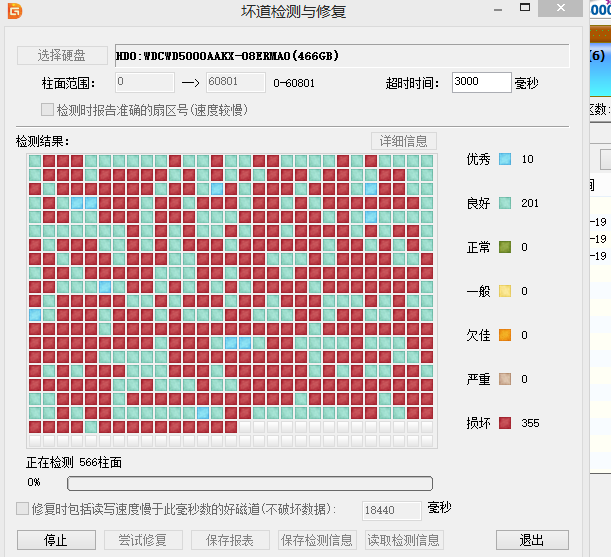Click the 停止 button
611x557 pixels.
click(x=57, y=540)
